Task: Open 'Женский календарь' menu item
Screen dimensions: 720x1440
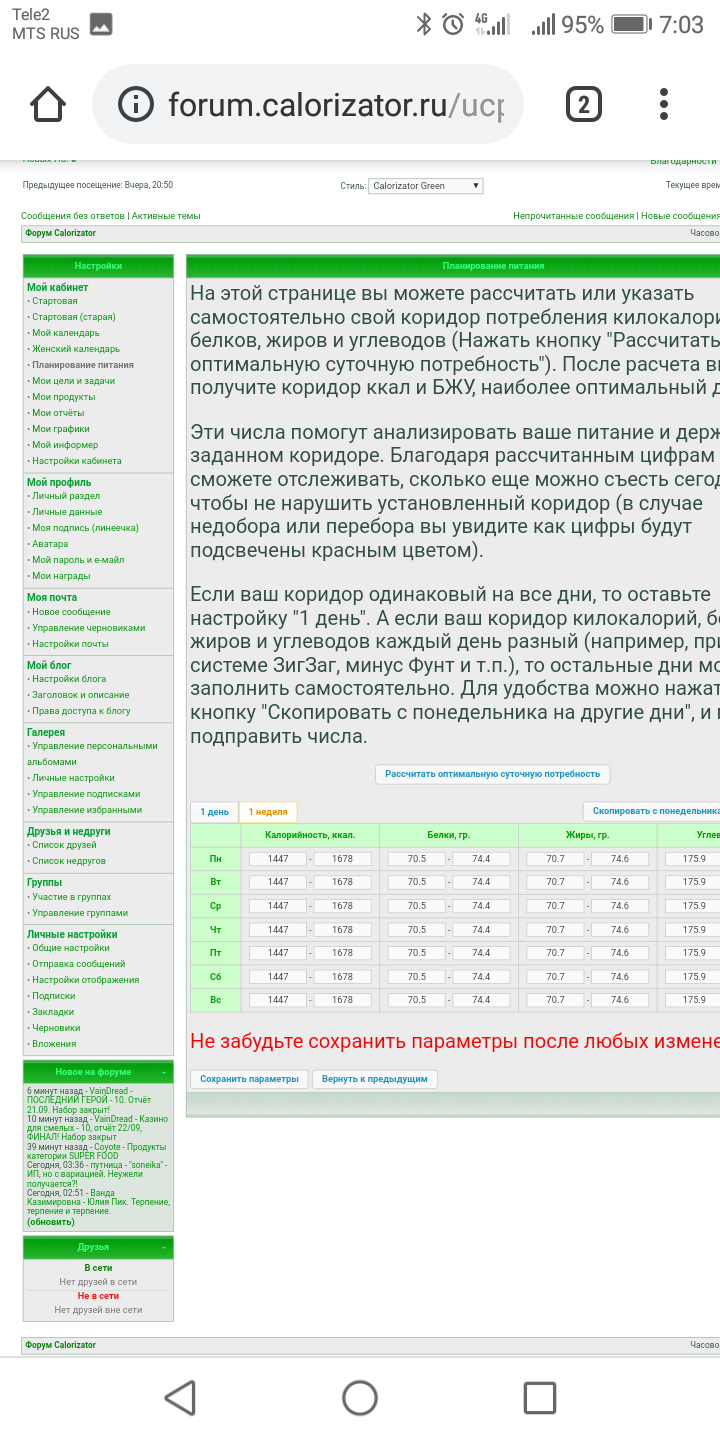Action: [76, 349]
